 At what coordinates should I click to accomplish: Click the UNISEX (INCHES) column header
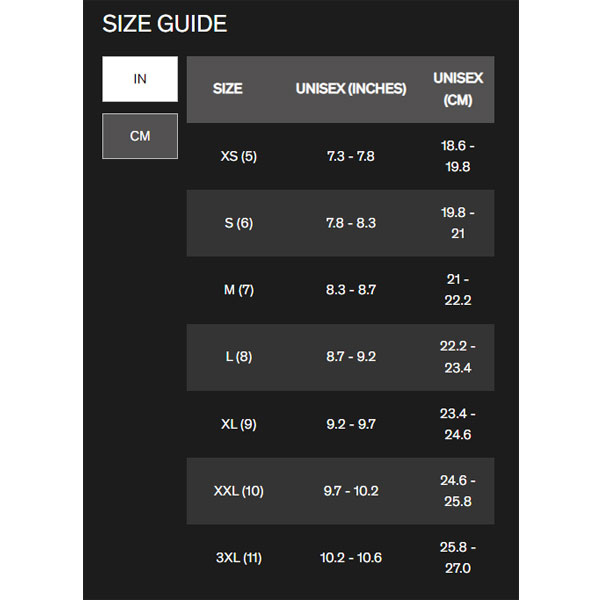pos(351,89)
